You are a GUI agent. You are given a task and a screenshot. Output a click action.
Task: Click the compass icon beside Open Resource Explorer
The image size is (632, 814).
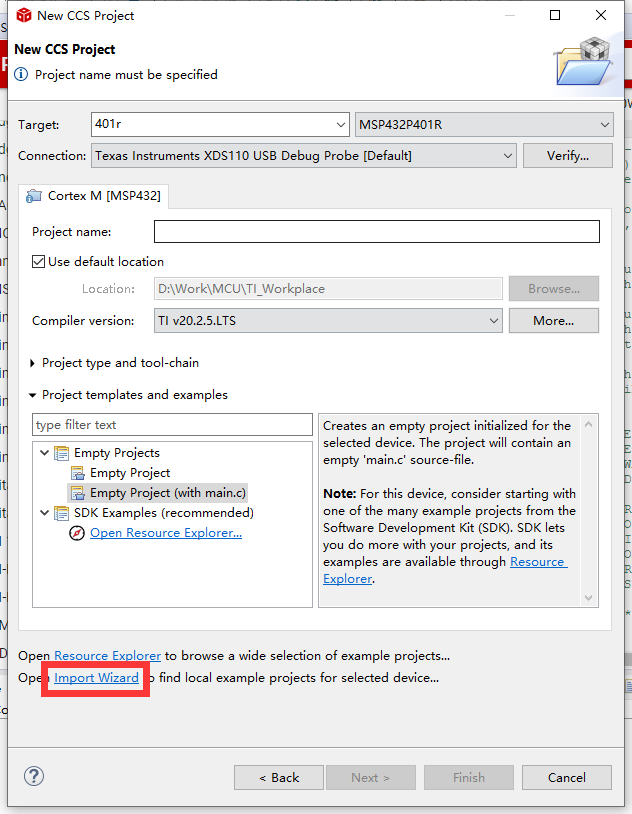77,533
